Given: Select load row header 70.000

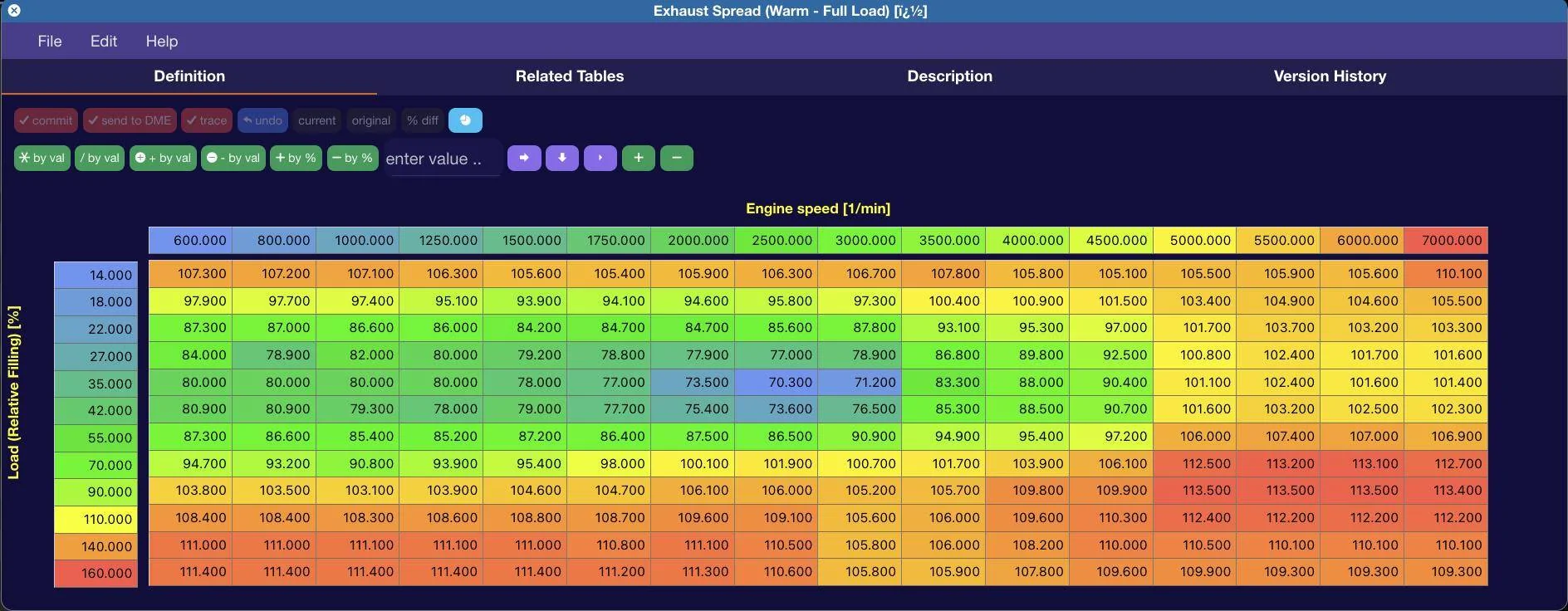Looking at the screenshot, I should coord(96,465).
